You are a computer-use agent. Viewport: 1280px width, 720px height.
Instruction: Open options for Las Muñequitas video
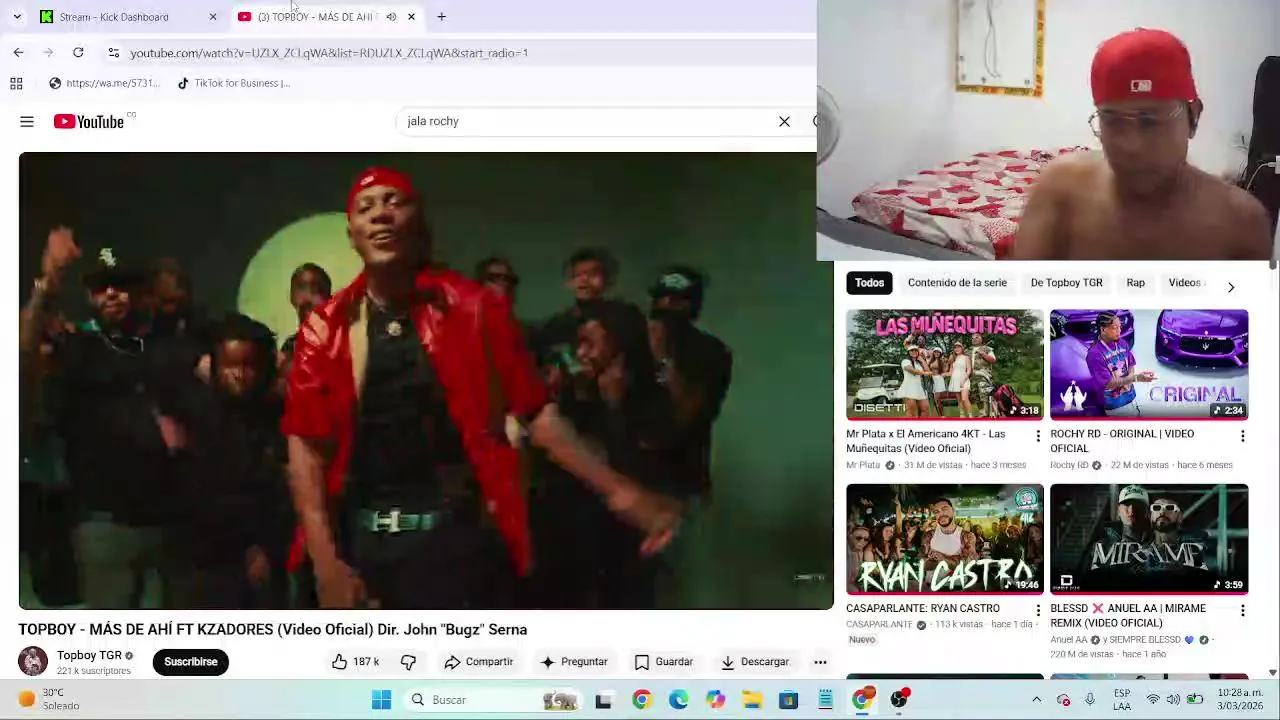[1037, 436]
